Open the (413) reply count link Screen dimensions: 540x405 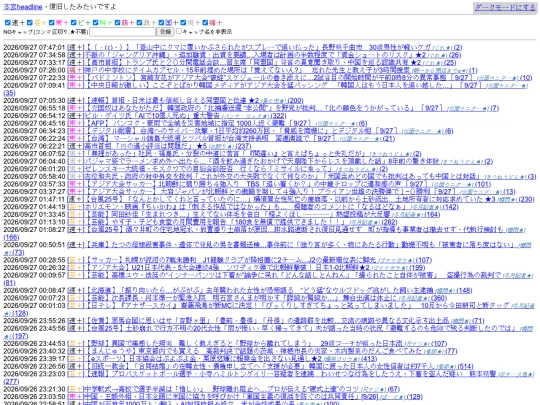pyautogui.click(x=368, y=358)
